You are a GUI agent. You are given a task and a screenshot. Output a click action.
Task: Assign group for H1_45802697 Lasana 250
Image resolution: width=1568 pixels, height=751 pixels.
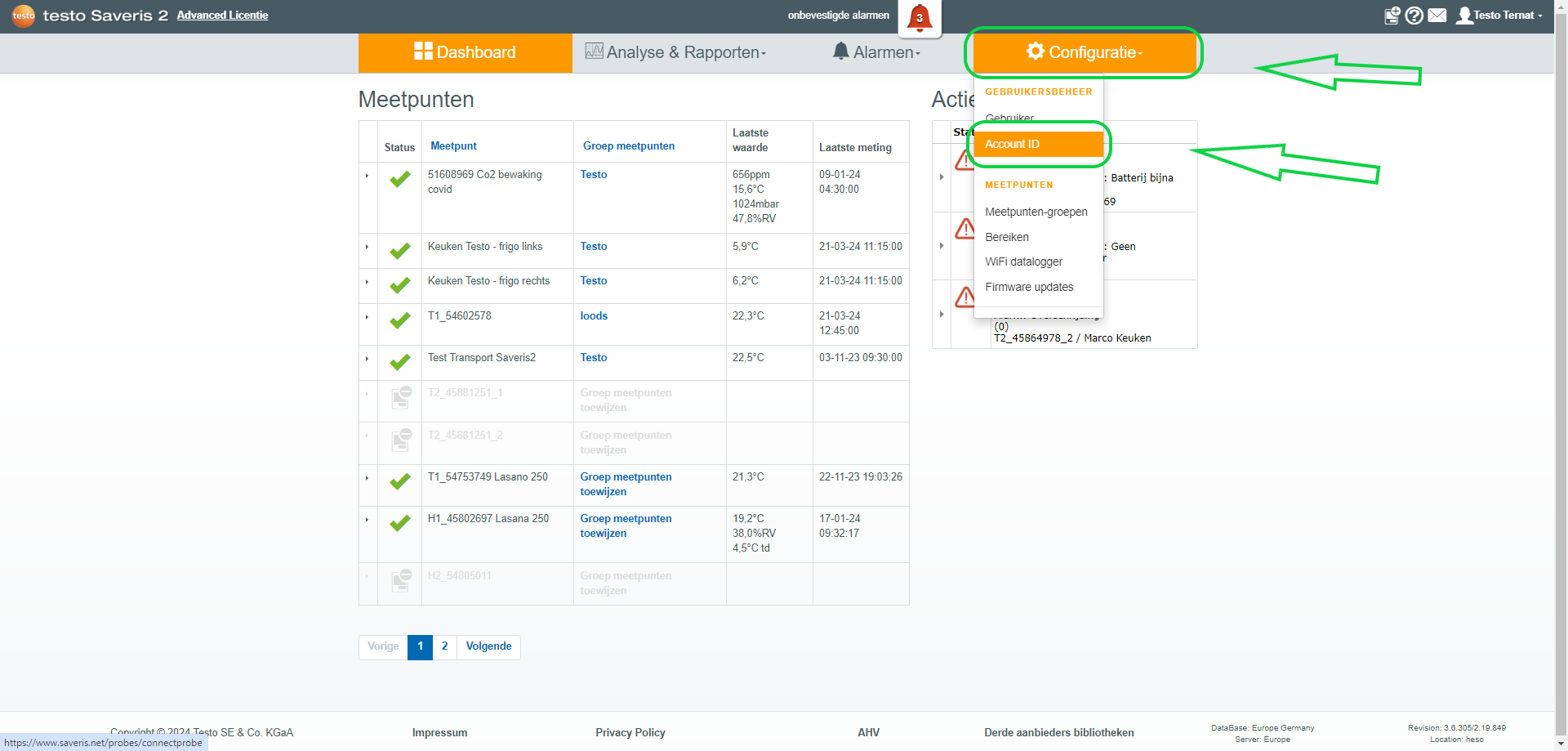[x=626, y=526]
